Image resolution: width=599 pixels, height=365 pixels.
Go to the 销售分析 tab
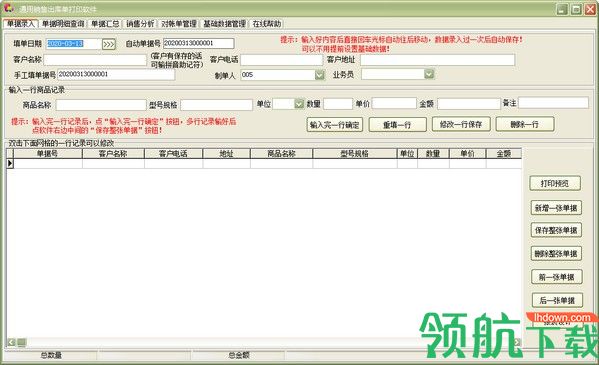click(x=140, y=24)
